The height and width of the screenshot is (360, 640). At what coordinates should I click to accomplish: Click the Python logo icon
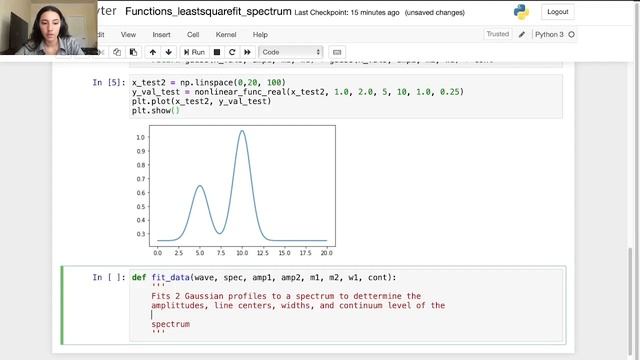521,12
